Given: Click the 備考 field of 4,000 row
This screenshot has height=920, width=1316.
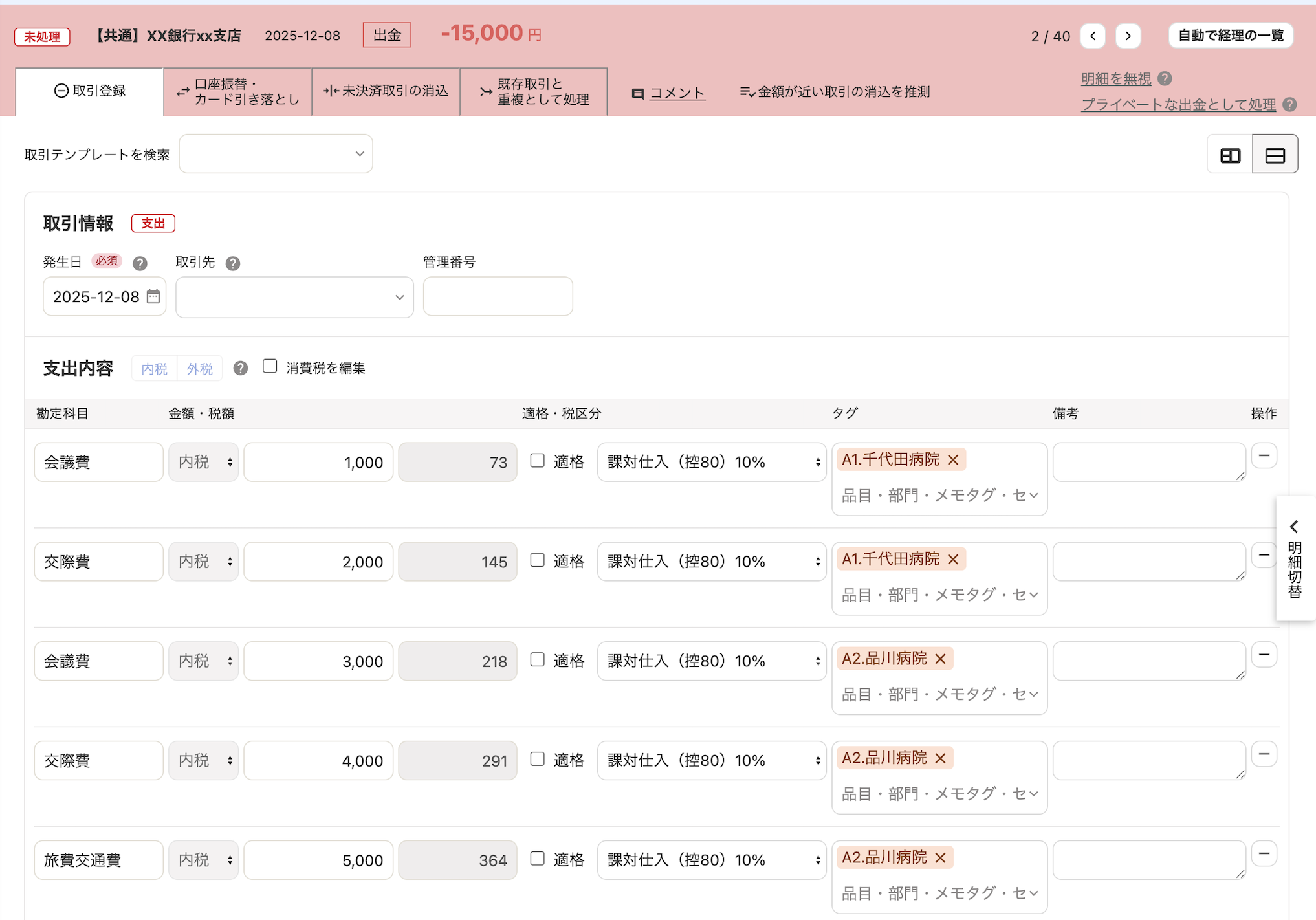Looking at the screenshot, I should point(1149,760).
